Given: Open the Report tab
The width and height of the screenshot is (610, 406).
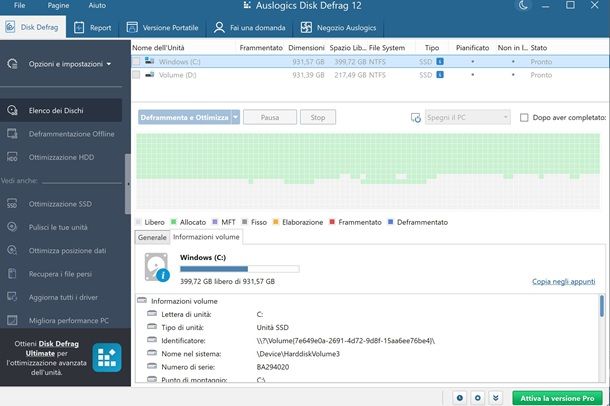Looking at the screenshot, I should point(94,28).
